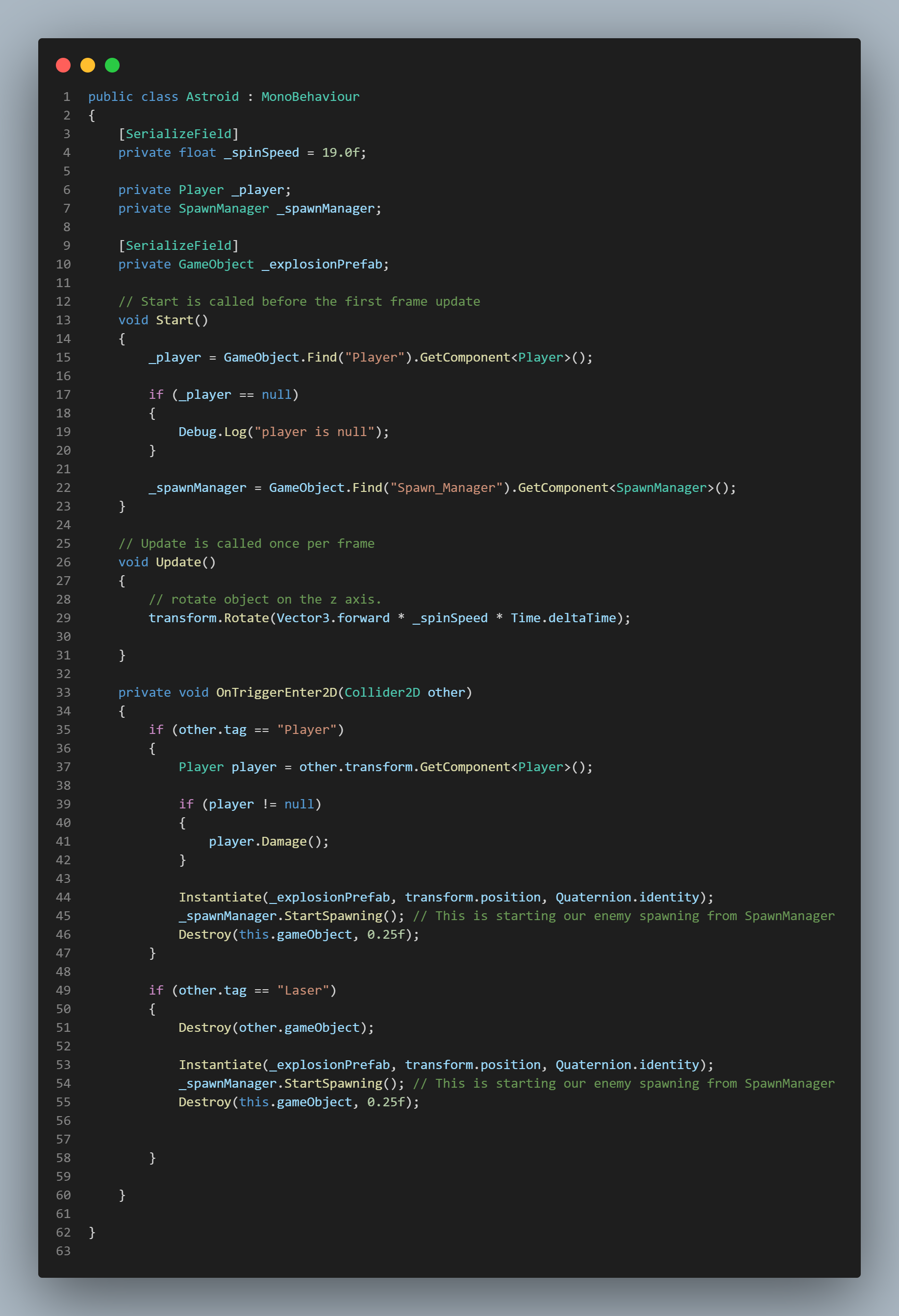Click line number 1

tap(67, 97)
